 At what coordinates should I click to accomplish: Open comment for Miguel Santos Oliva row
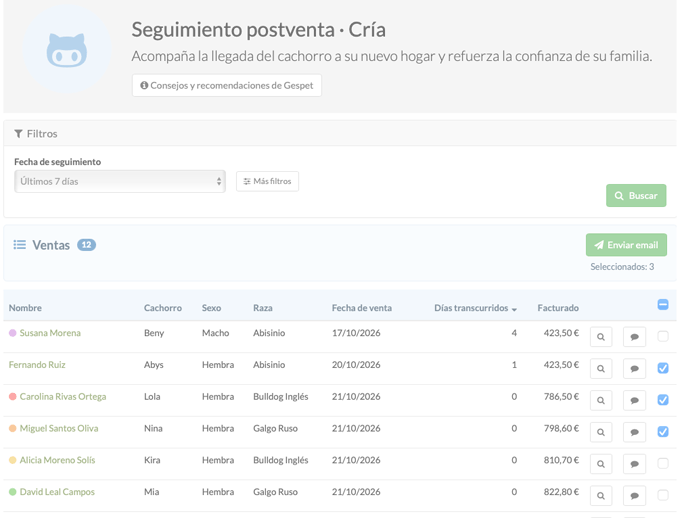click(634, 432)
